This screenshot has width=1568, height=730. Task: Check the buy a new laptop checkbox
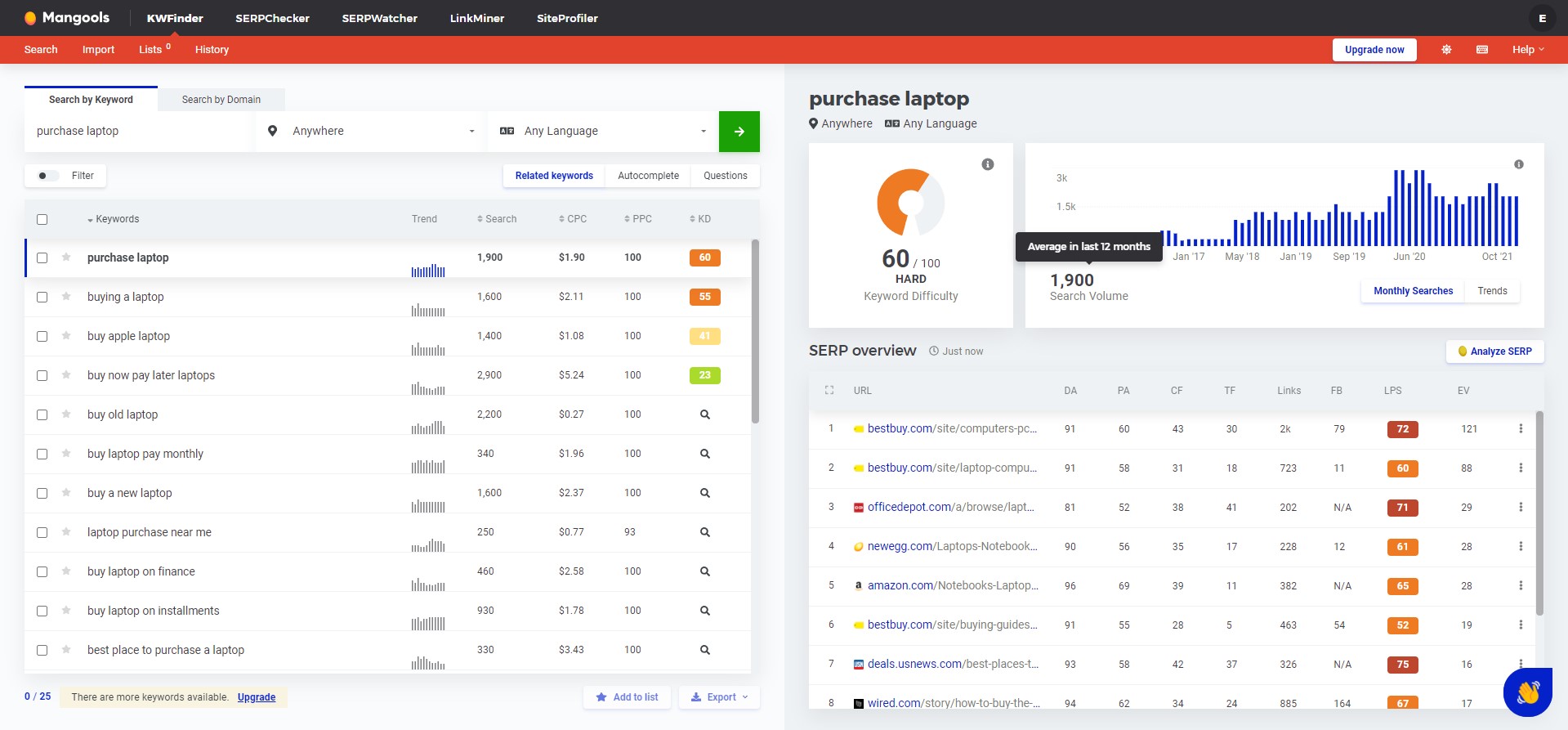tap(42, 493)
